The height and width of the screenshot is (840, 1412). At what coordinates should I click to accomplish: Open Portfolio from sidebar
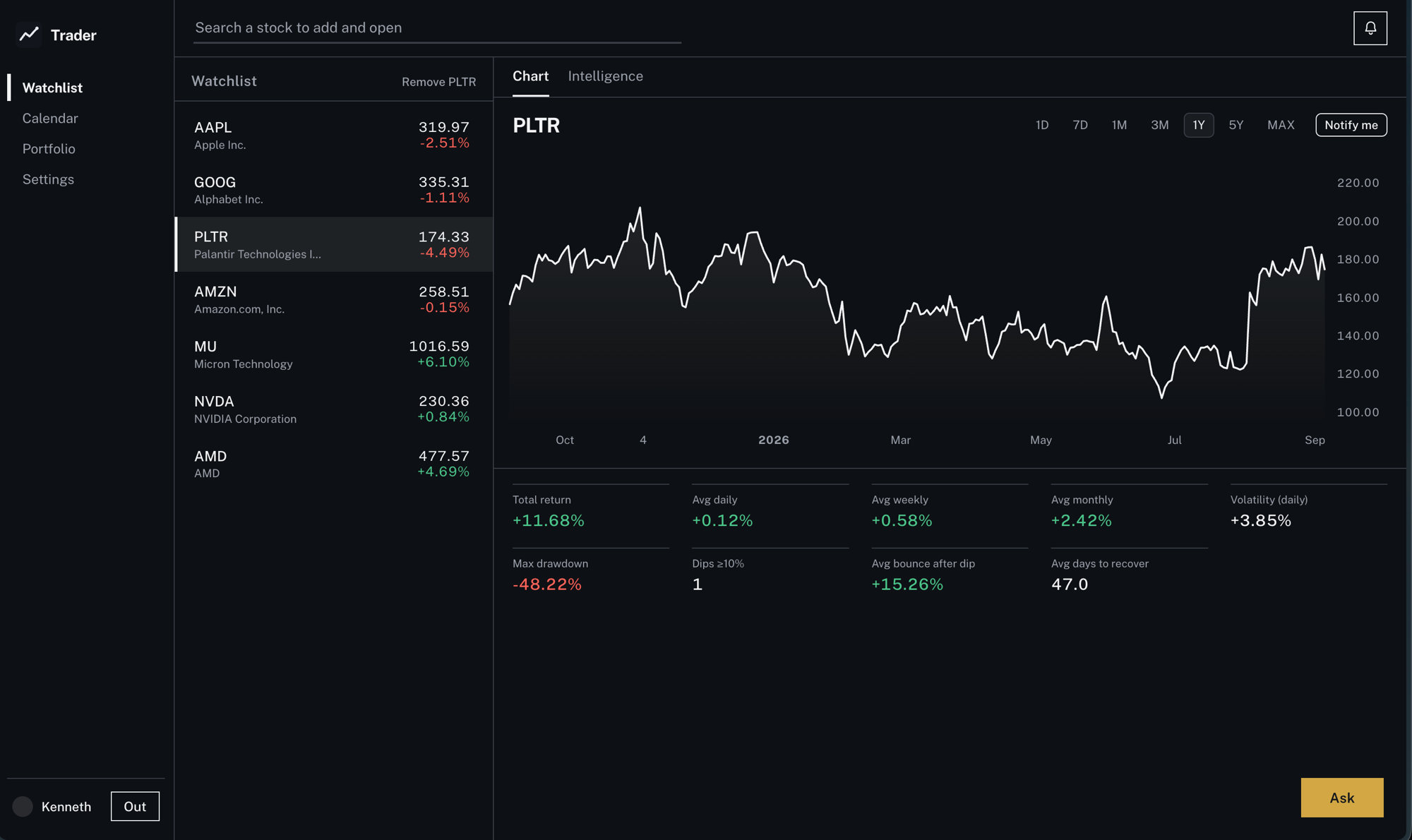pos(49,149)
